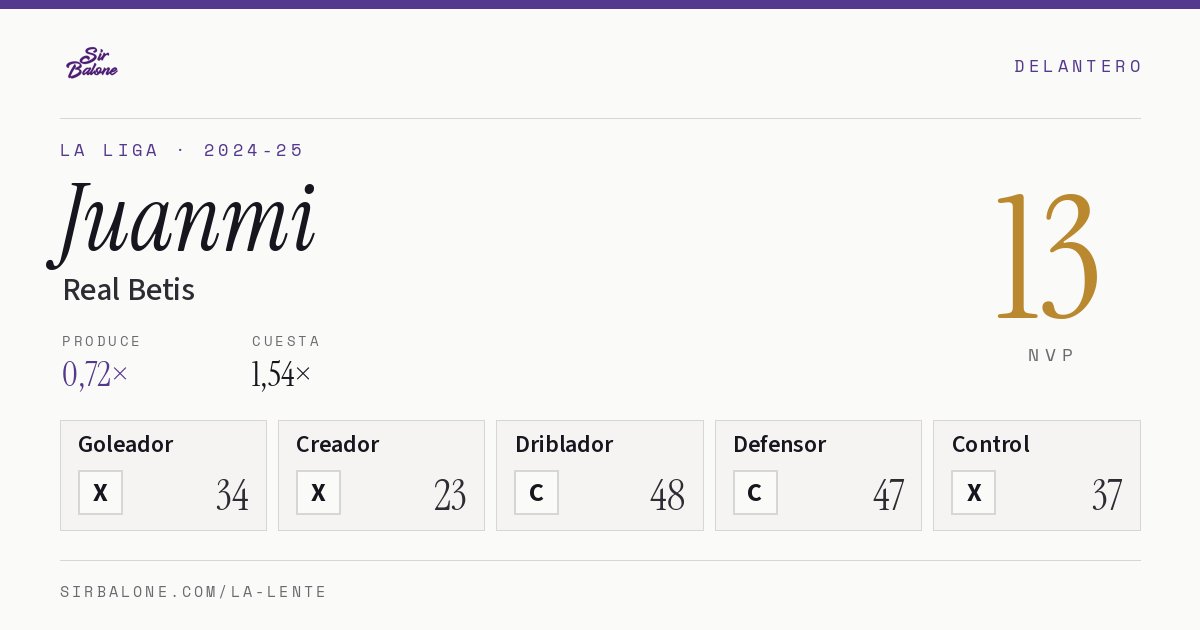Open the Creador stat card
Image resolution: width=1200 pixels, height=630 pixels.
point(381,475)
